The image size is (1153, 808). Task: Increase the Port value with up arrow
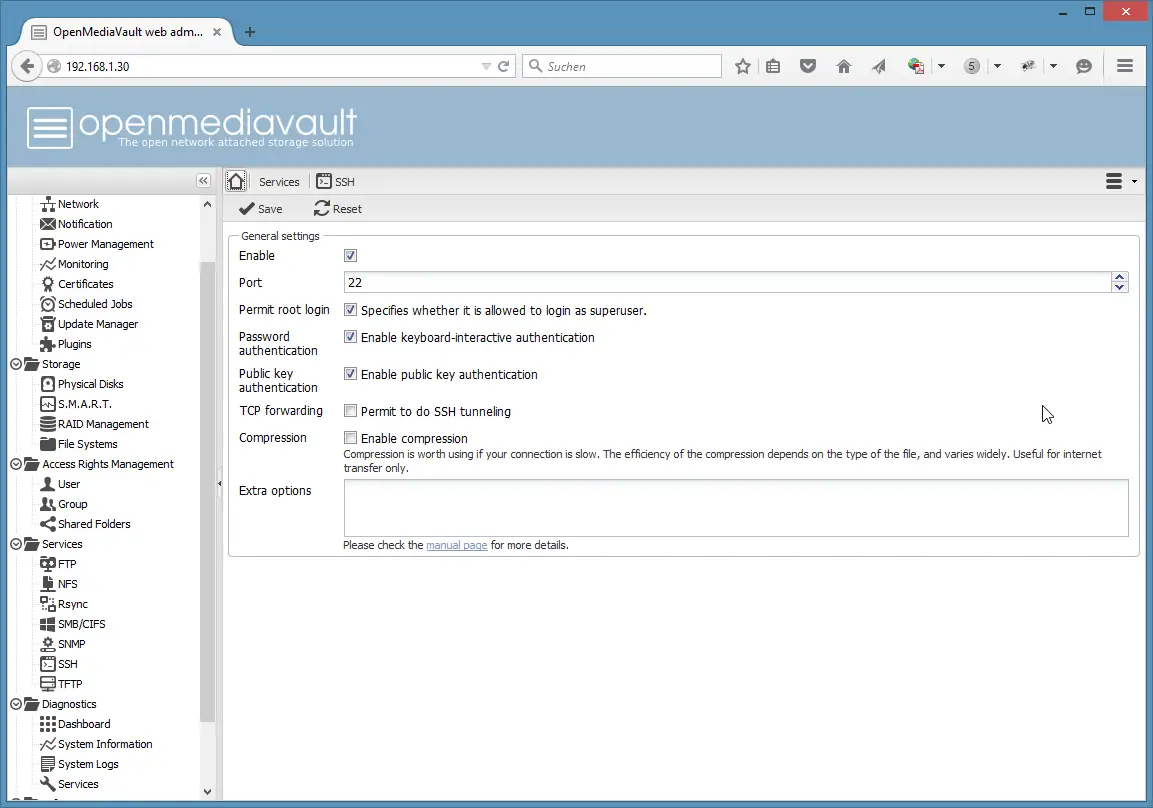1120,277
